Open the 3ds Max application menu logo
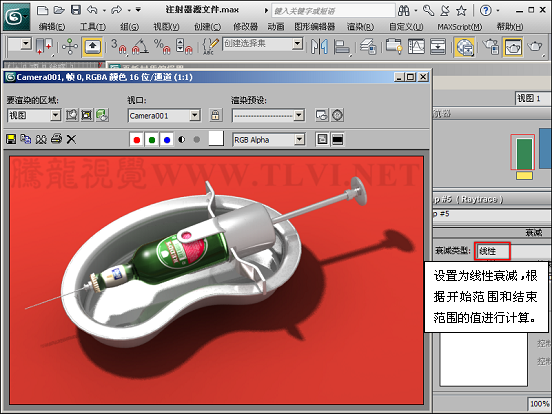This screenshot has width=552, height=414. (x=16, y=17)
